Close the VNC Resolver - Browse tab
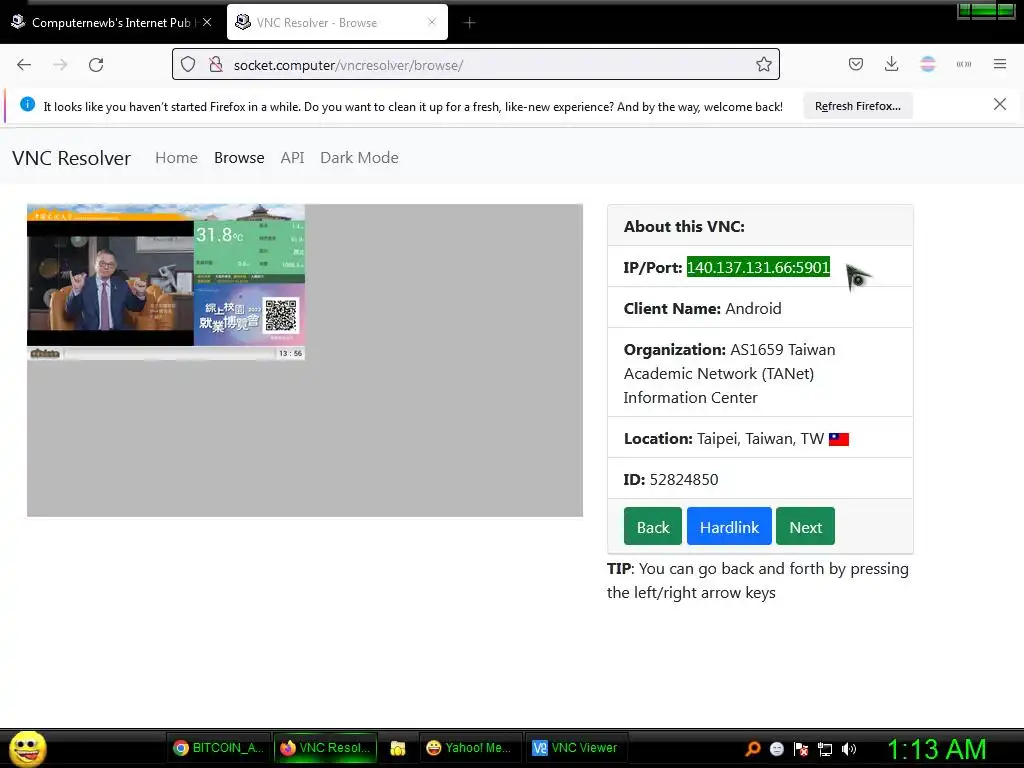This screenshot has width=1024, height=768. click(432, 22)
